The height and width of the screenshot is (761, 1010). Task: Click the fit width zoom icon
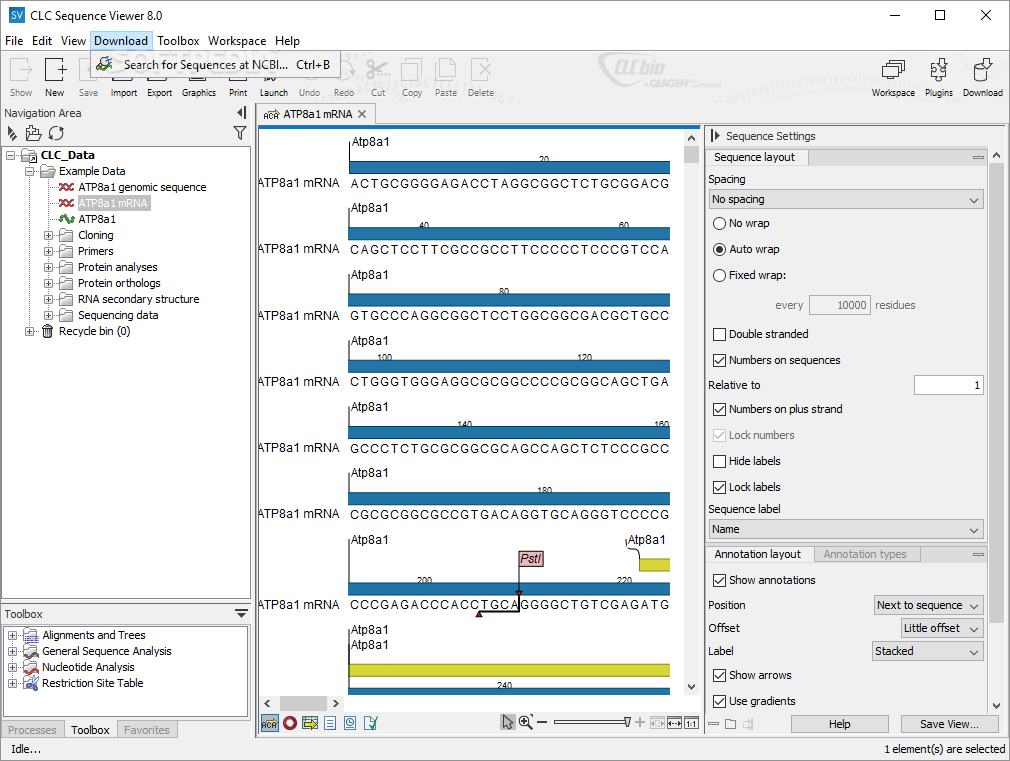point(674,723)
